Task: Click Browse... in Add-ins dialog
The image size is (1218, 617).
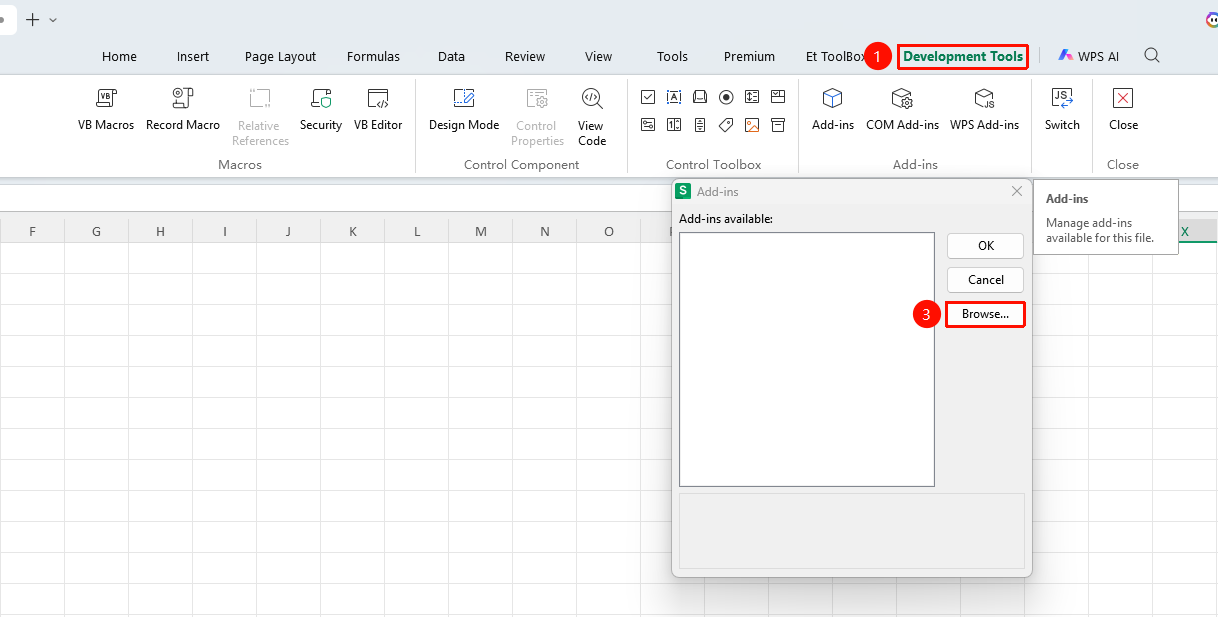Action: coord(985,314)
